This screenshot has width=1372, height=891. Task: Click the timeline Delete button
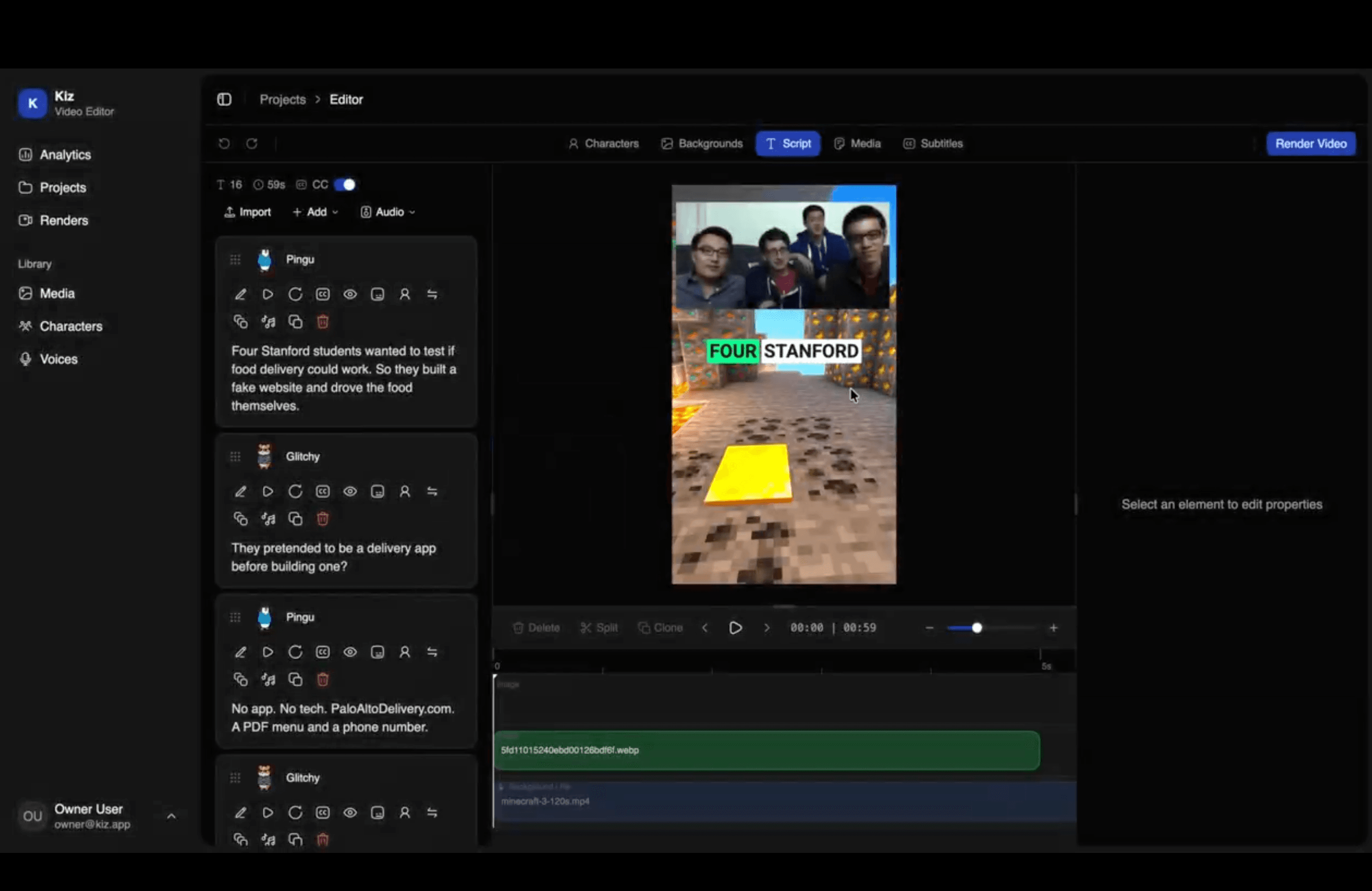(x=536, y=627)
